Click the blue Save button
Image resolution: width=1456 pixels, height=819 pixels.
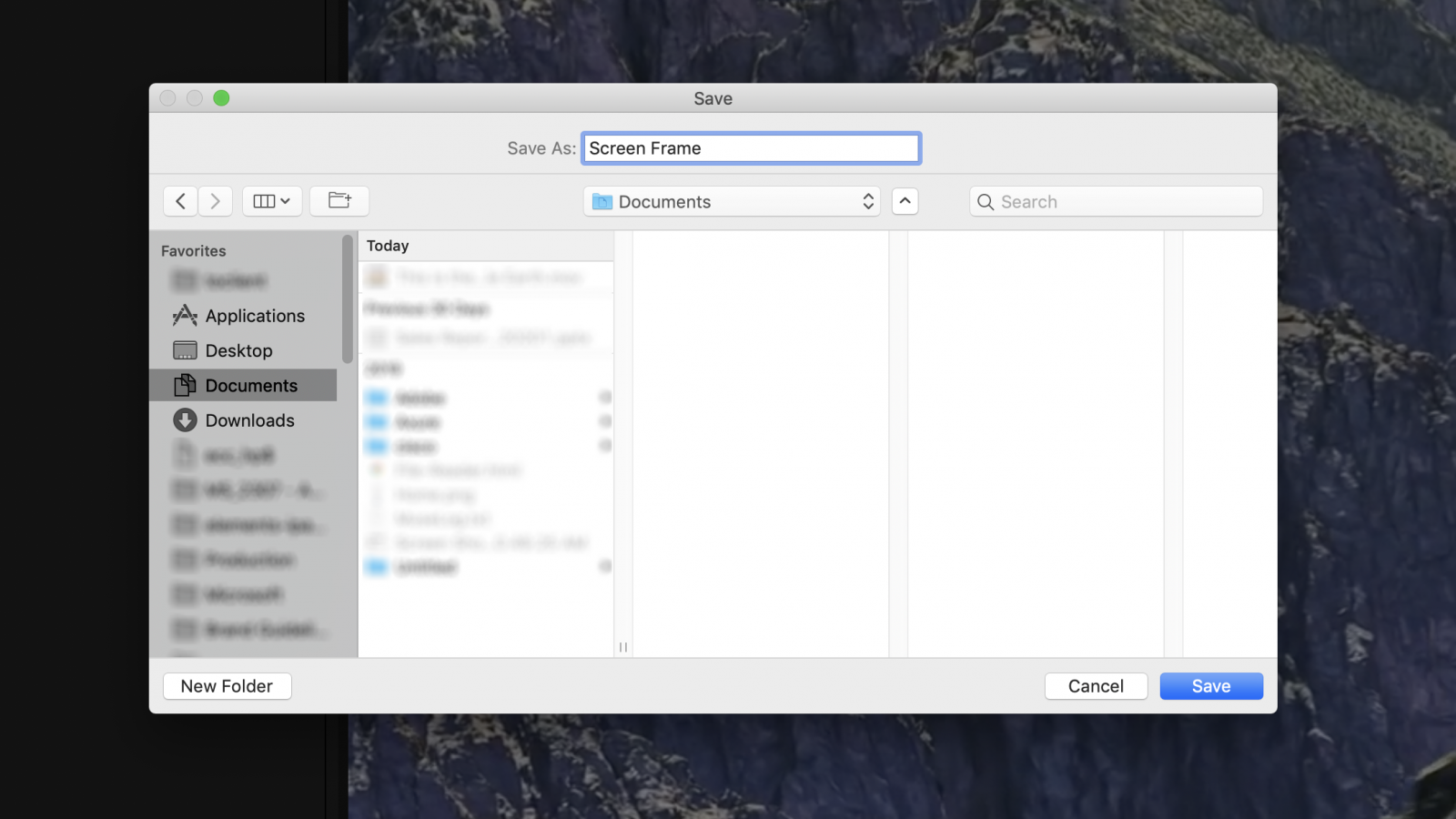(x=1210, y=686)
